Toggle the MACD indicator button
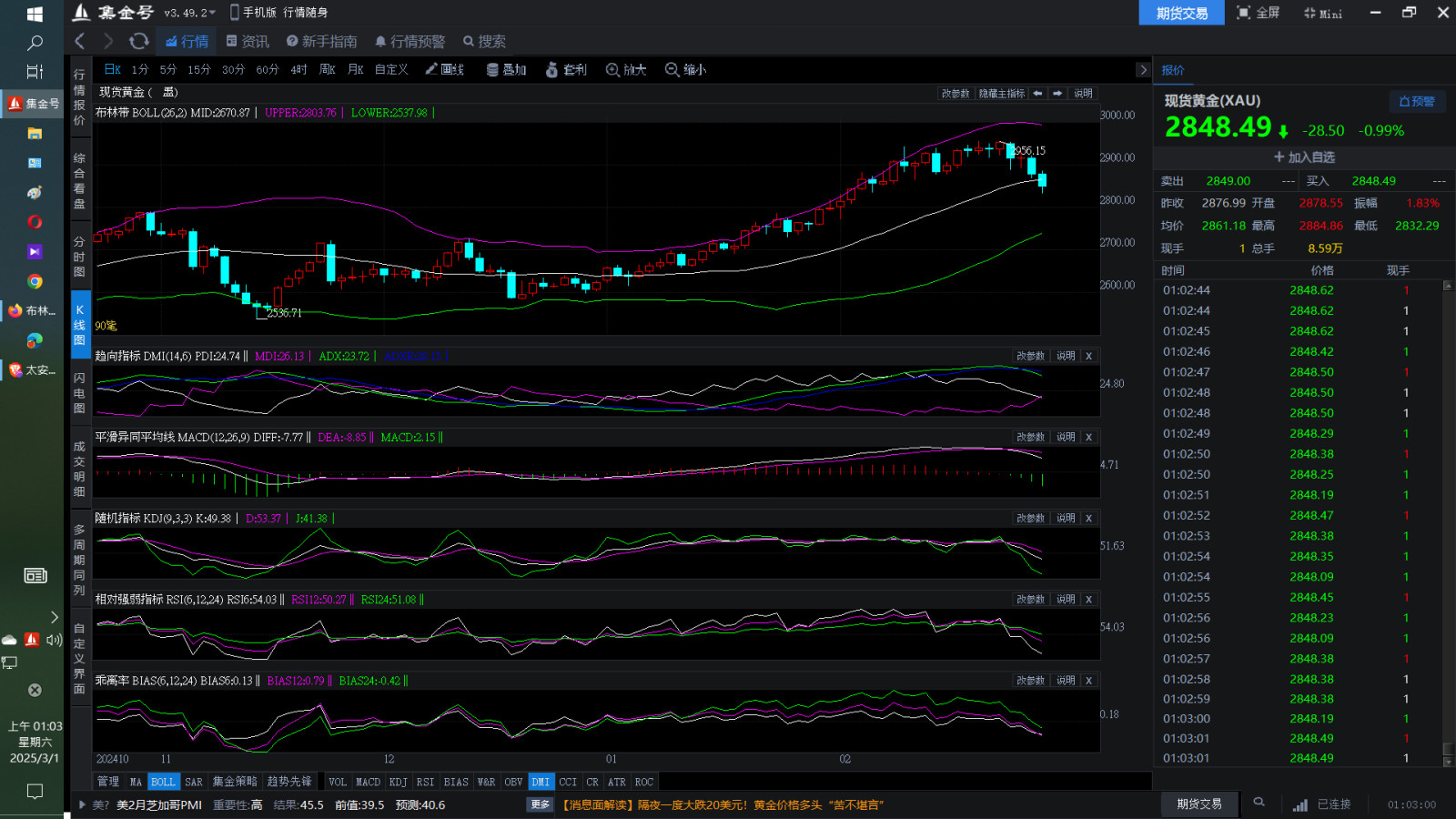1456x819 pixels. (368, 782)
